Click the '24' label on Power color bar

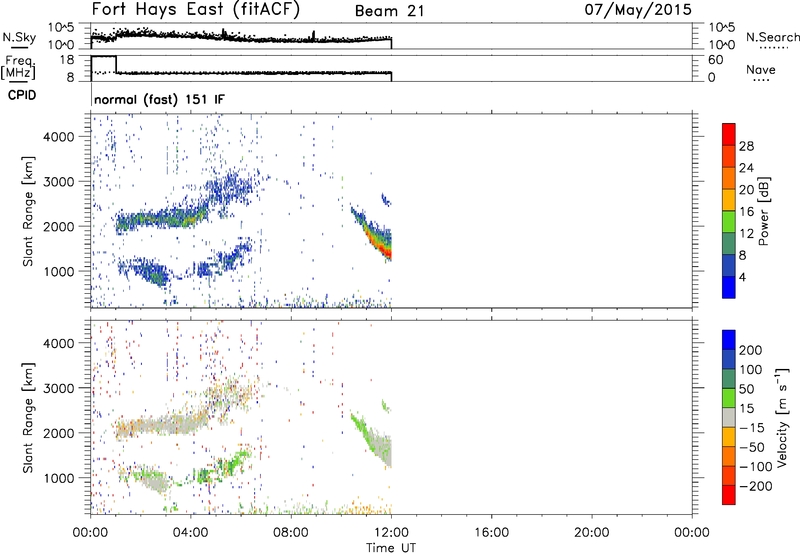(x=746, y=168)
